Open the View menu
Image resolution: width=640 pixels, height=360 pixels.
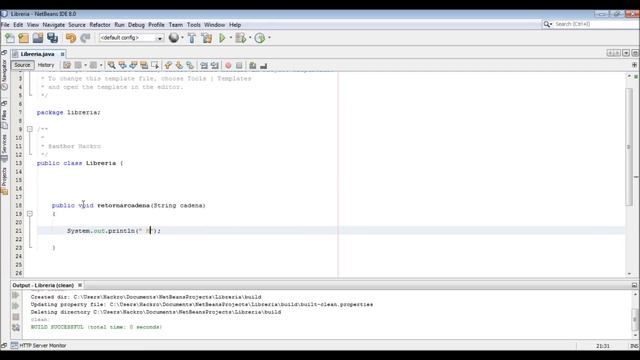point(33,25)
